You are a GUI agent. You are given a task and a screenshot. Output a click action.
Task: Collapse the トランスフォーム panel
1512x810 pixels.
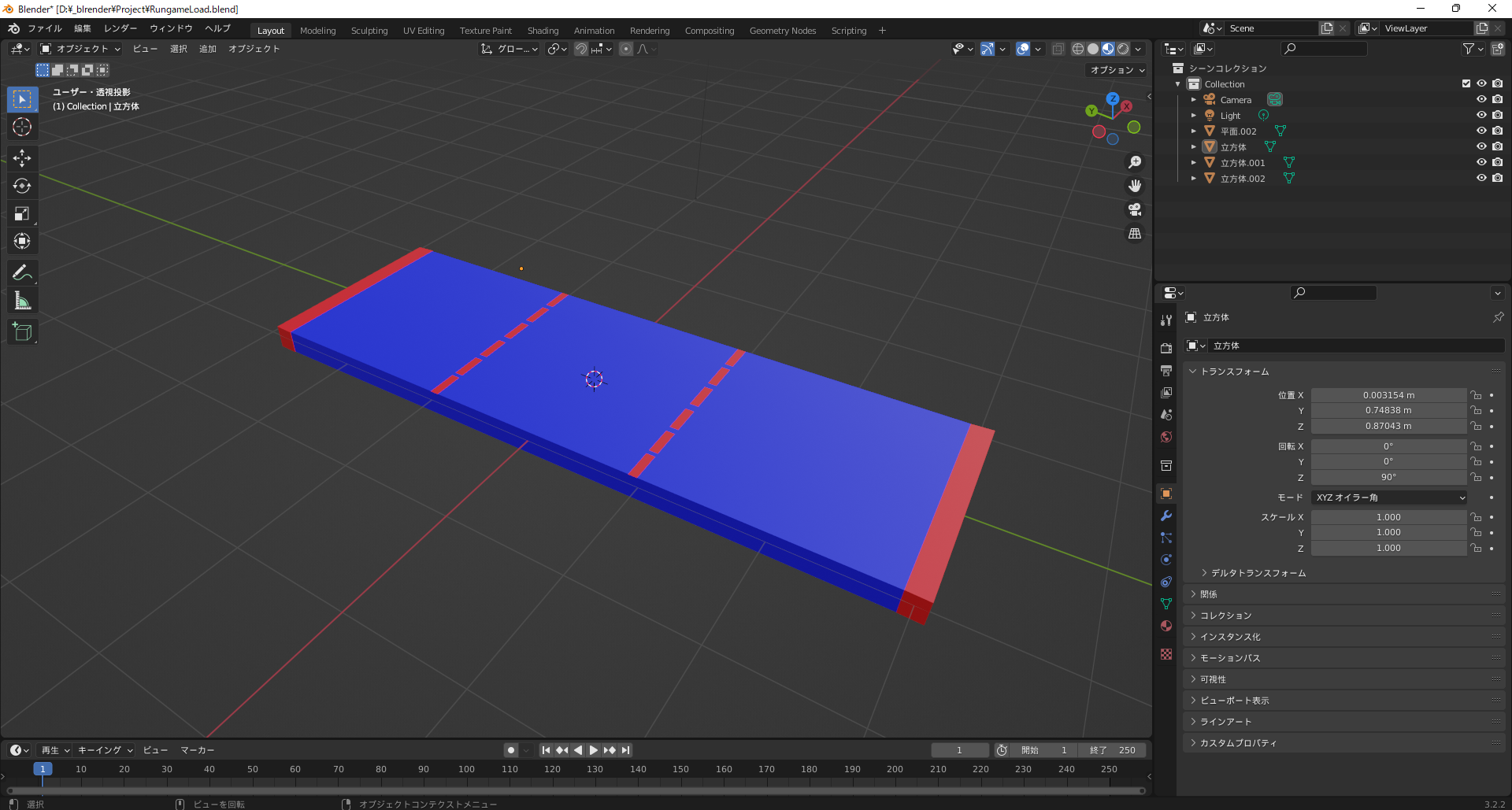(x=1192, y=371)
